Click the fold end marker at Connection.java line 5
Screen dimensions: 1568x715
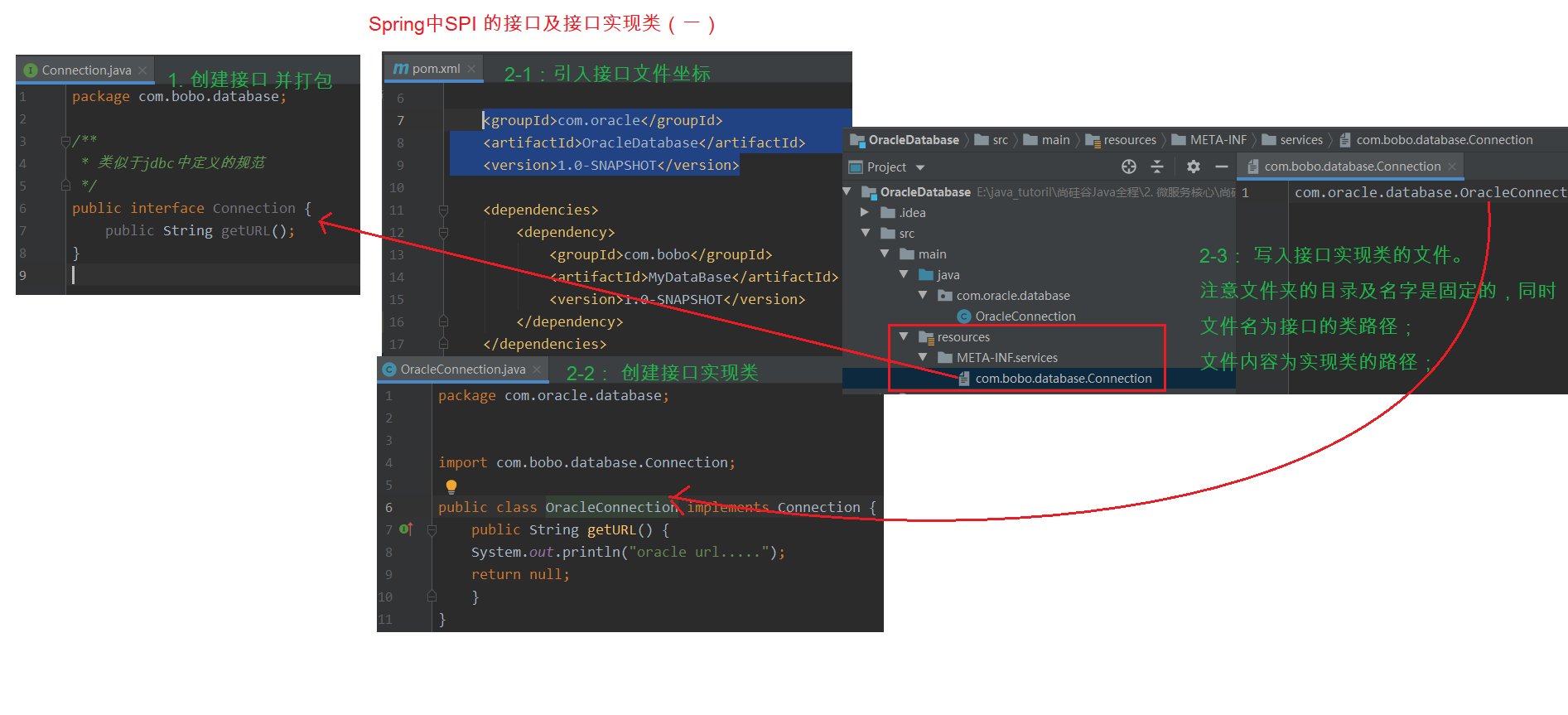(x=65, y=186)
